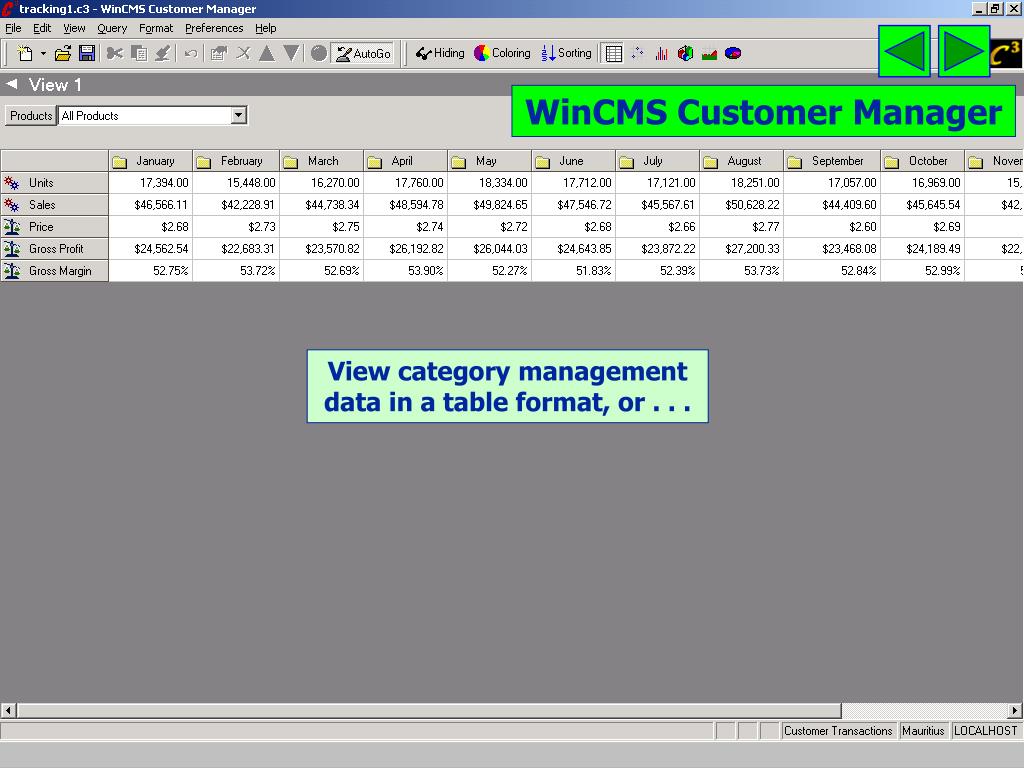Click the gray circle Stop icon

pyautogui.click(x=319, y=54)
